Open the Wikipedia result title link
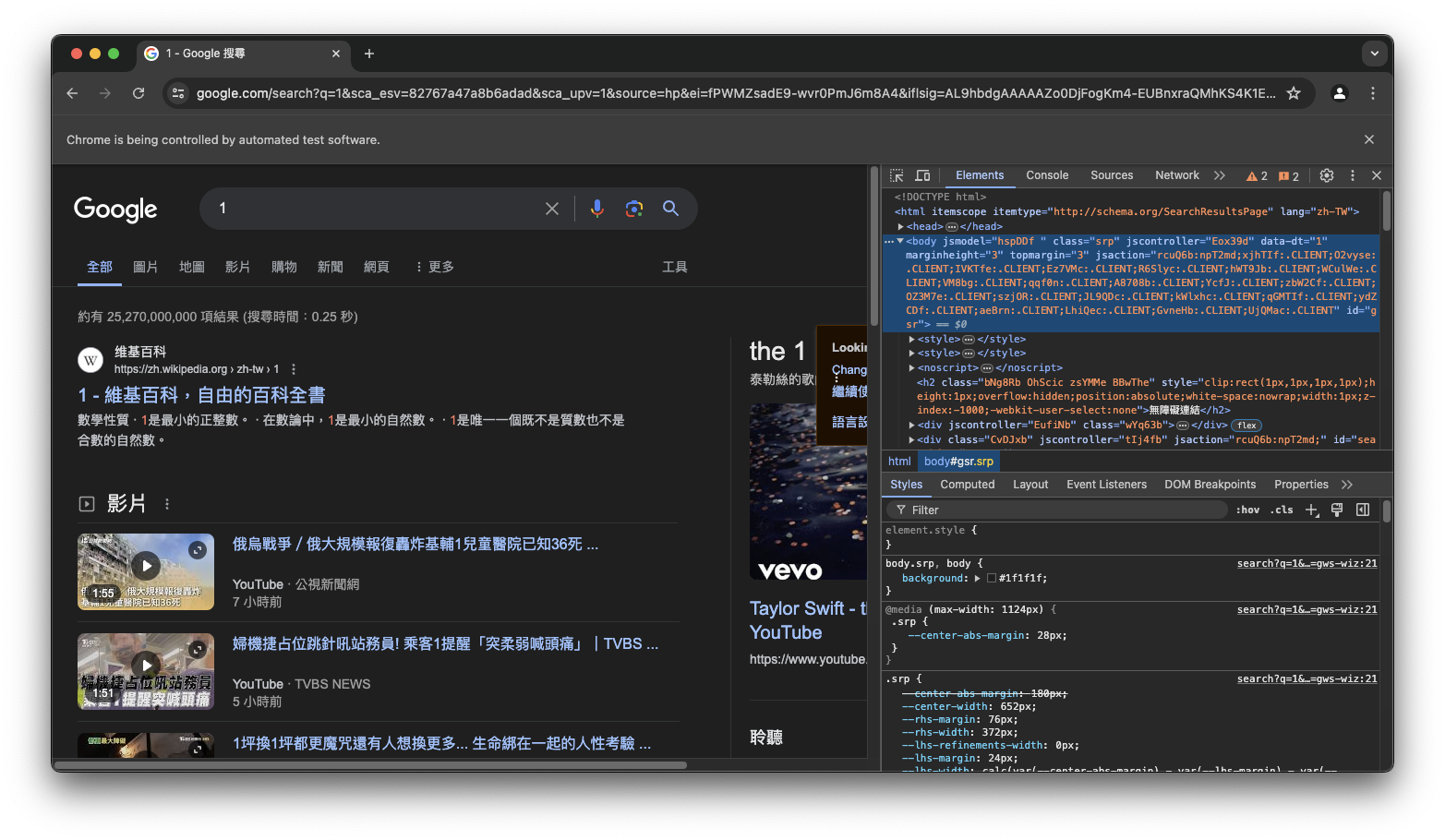This screenshot has height=840, width=1445. click(x=201, y=395)
